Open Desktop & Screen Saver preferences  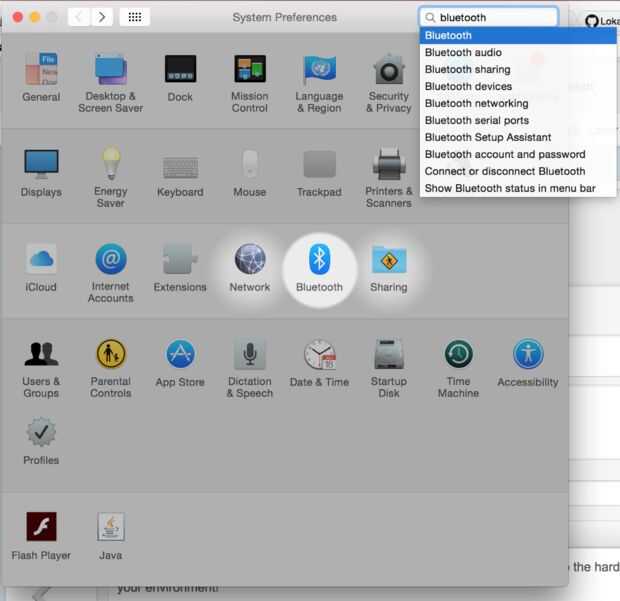(x=111, y=83)
